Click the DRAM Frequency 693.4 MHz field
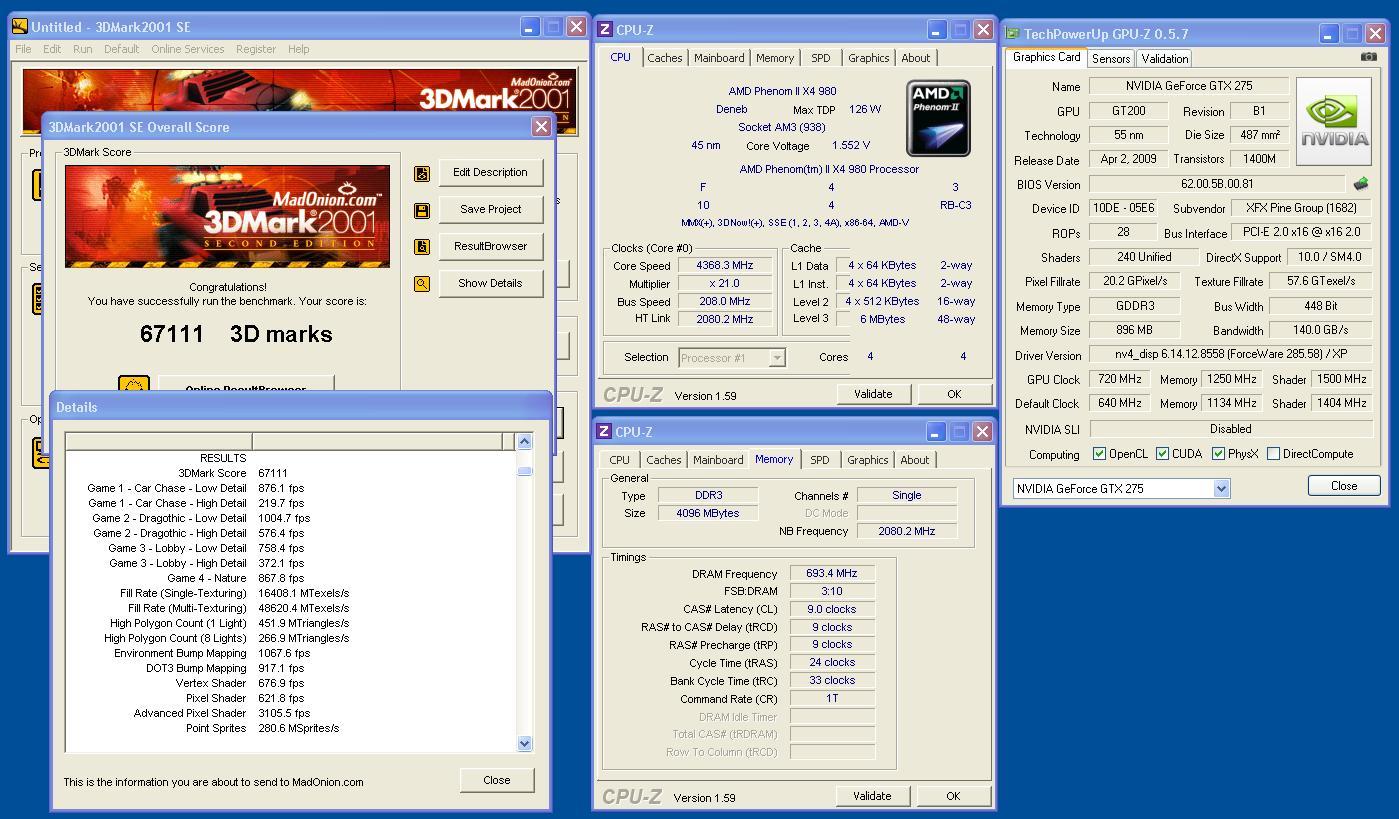This screenshot has width=1399, height=819. click(x=832, y=574)
